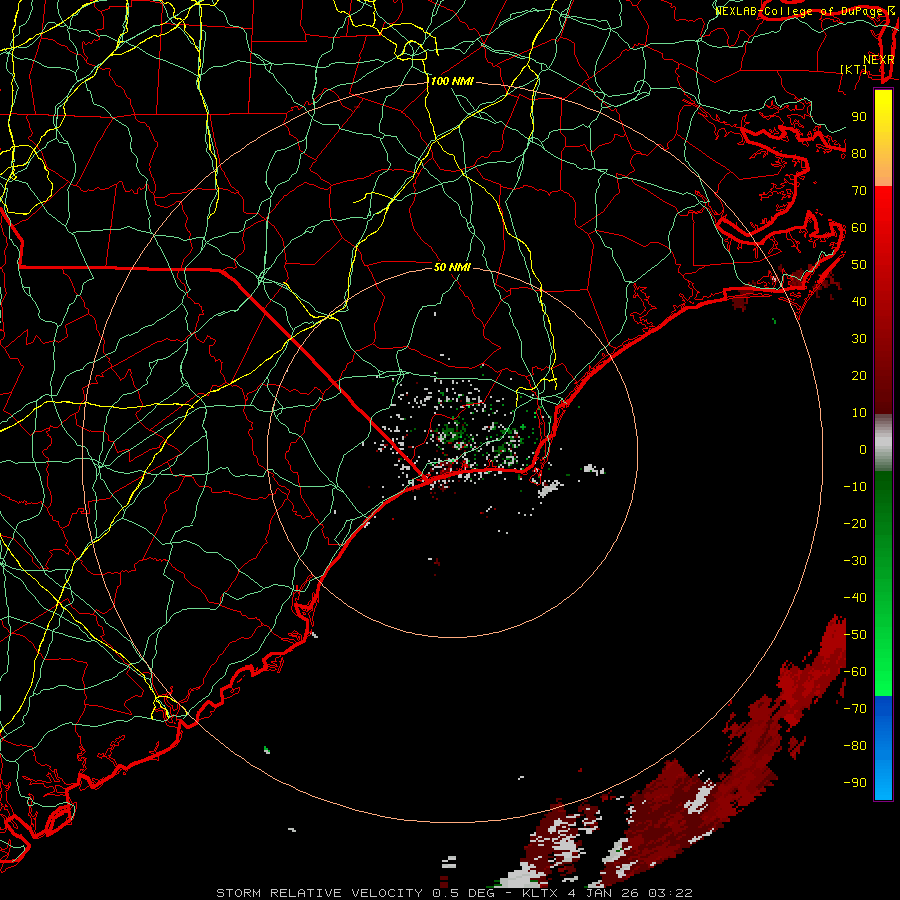Image resolution: width=900 pixels, height=900 pixels.
Task: Click "0.5 DEG" in the bottom caption
Action: click(x=464, y=893)
